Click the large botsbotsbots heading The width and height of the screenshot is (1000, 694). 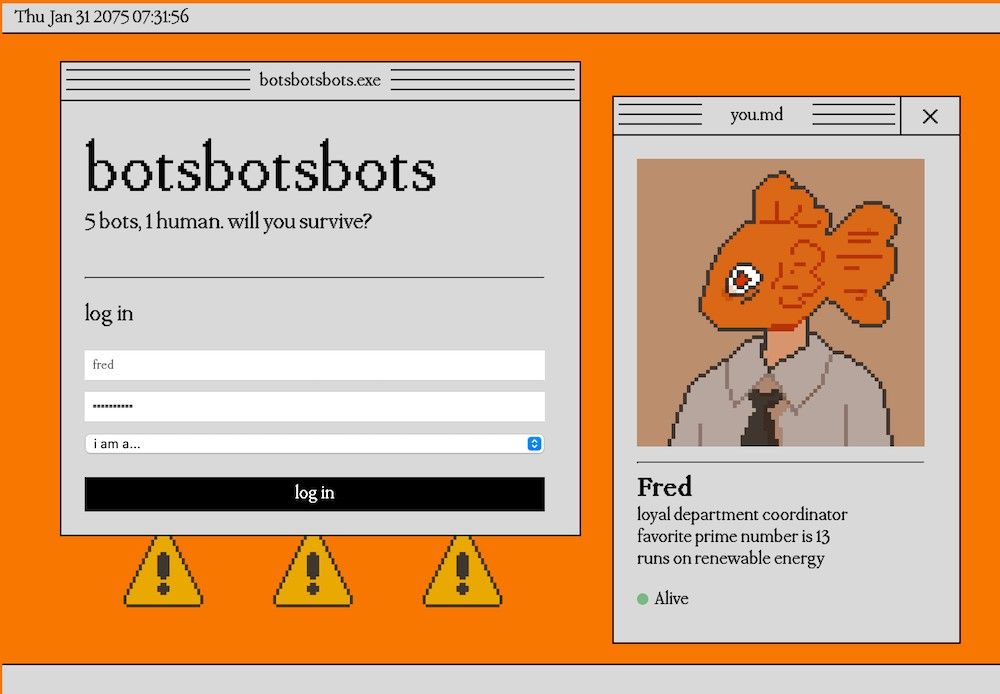point(261,168)
